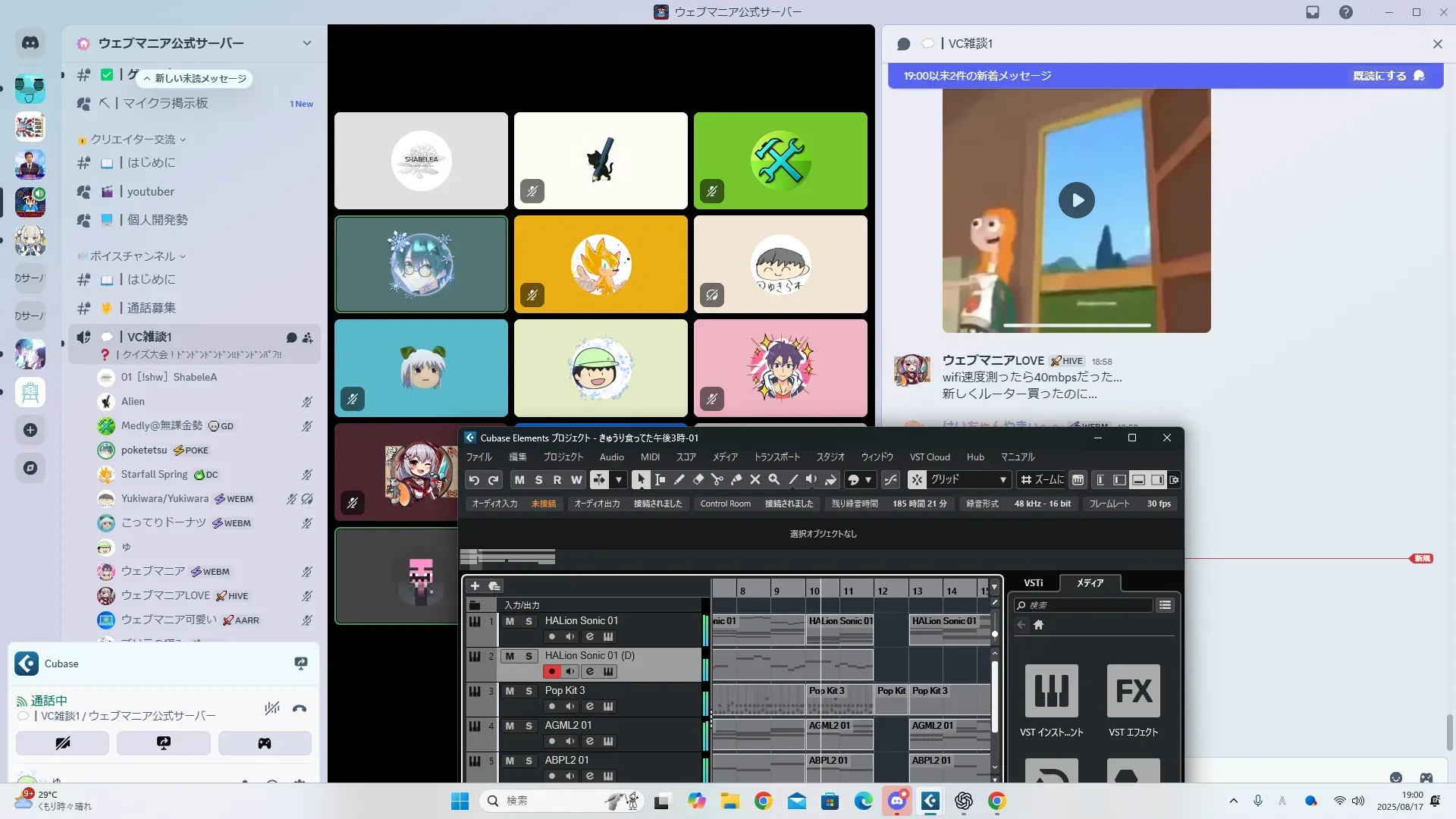Collapse the ボイスチャンネル category
Viewport: 1456px width, 819px height.
(133, 256)
